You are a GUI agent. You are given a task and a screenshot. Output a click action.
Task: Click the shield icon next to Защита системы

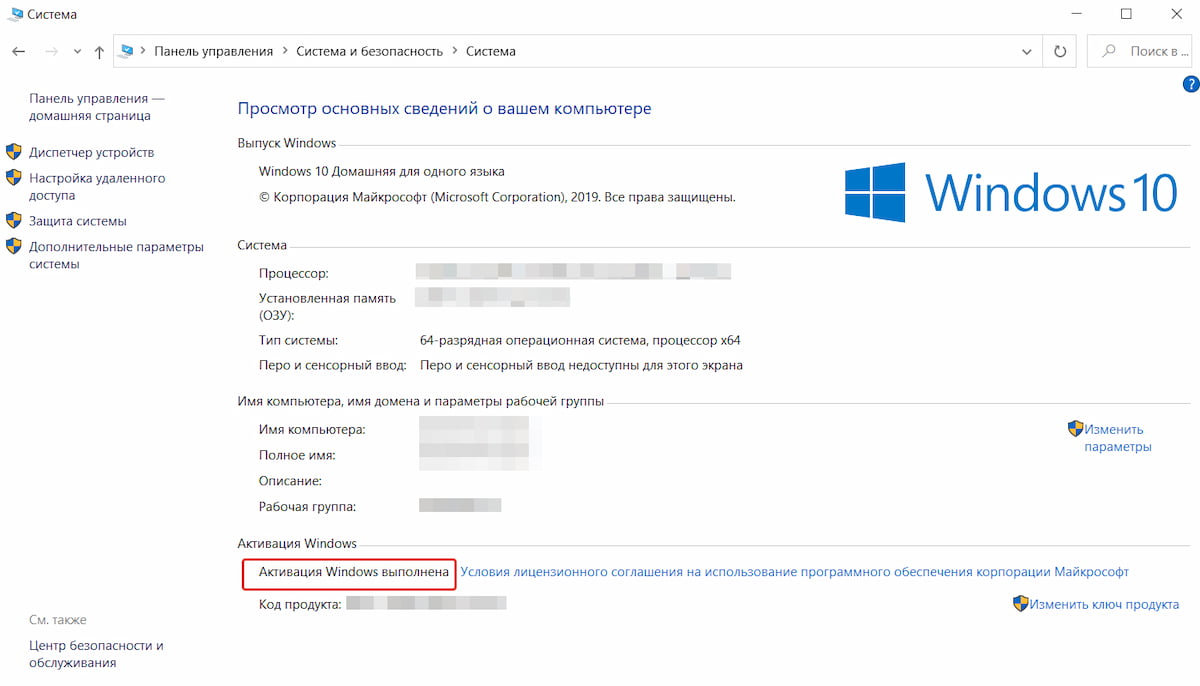pos(14,221)
